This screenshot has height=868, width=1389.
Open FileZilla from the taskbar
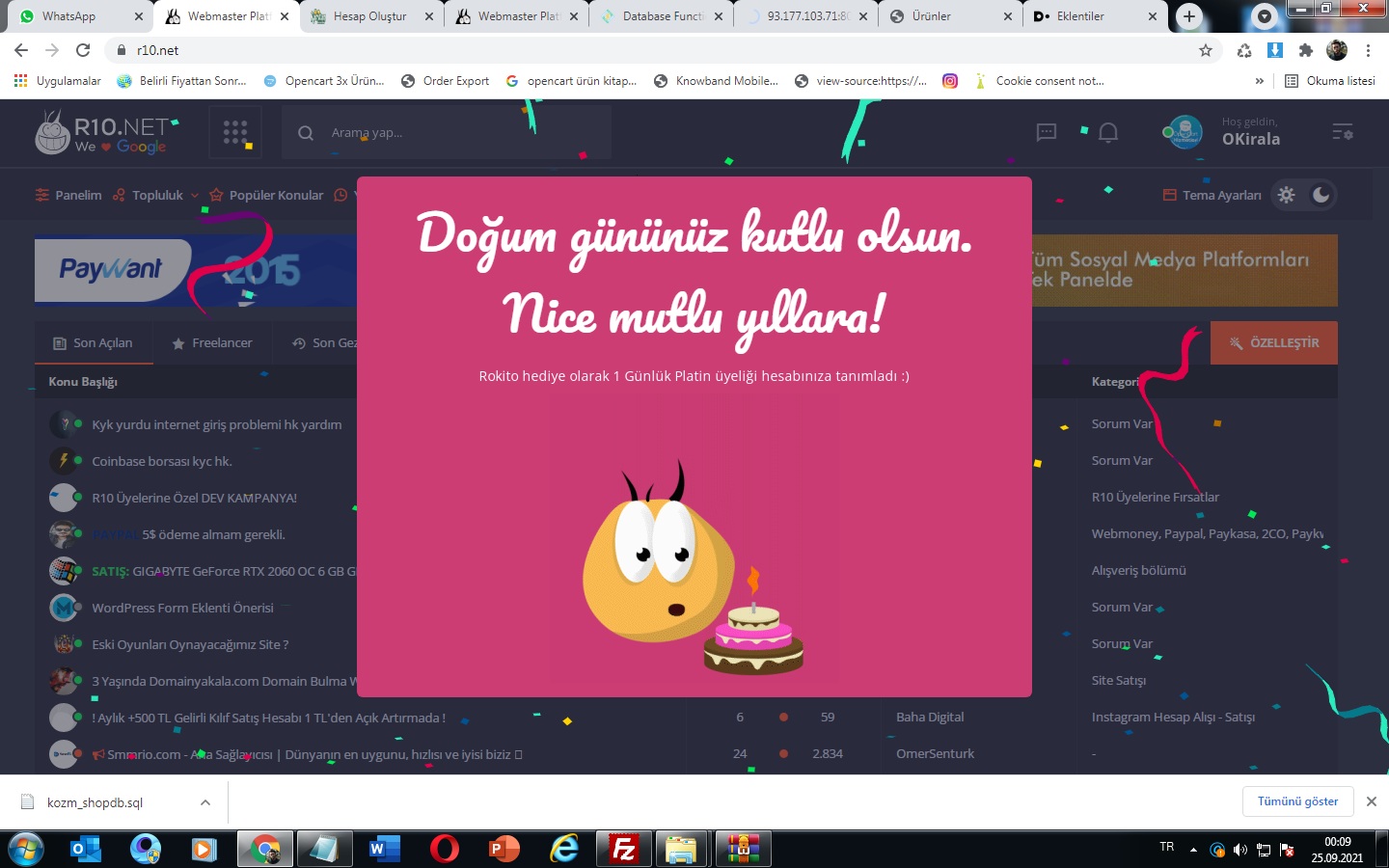pyautogui.click(x=624, y=849)
